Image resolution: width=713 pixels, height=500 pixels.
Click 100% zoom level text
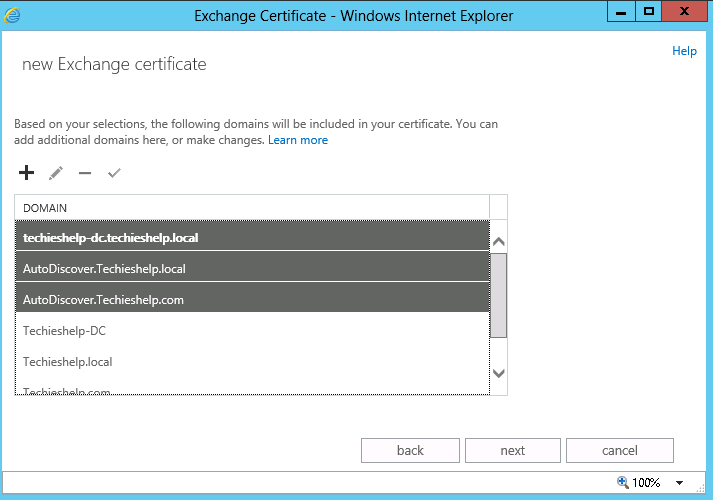(646, 482)
